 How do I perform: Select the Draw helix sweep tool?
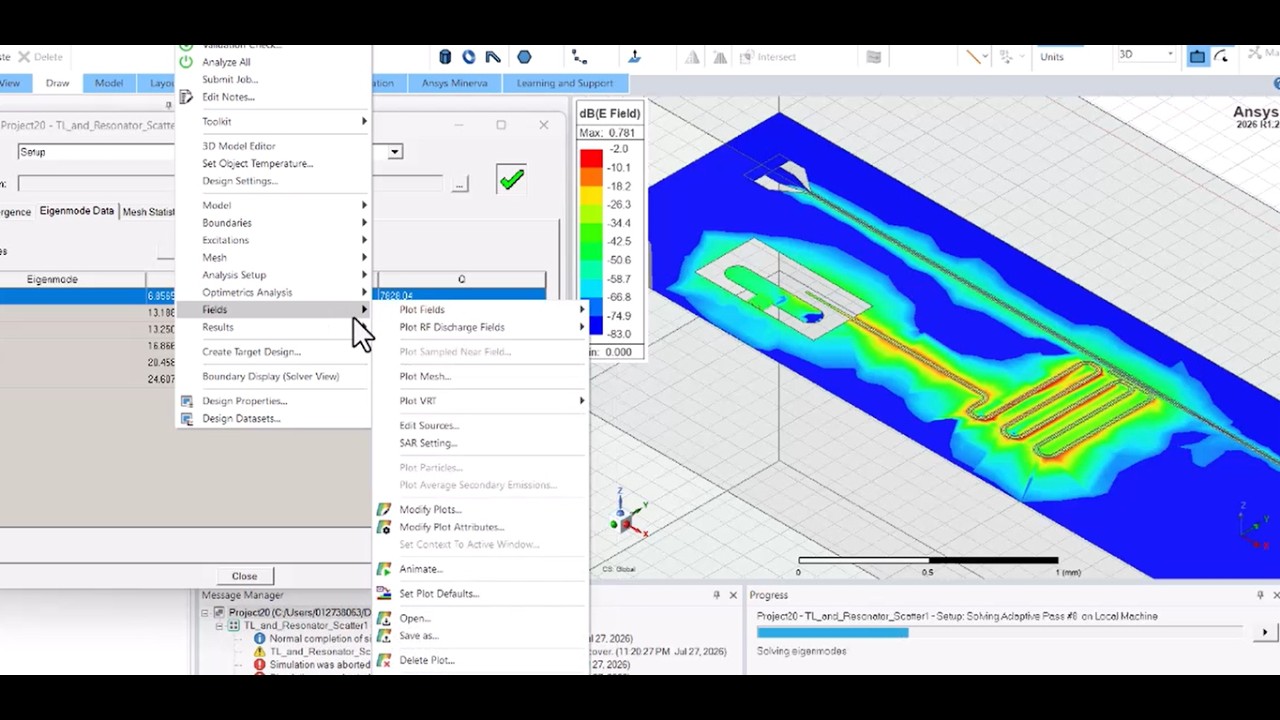(493, 57)
